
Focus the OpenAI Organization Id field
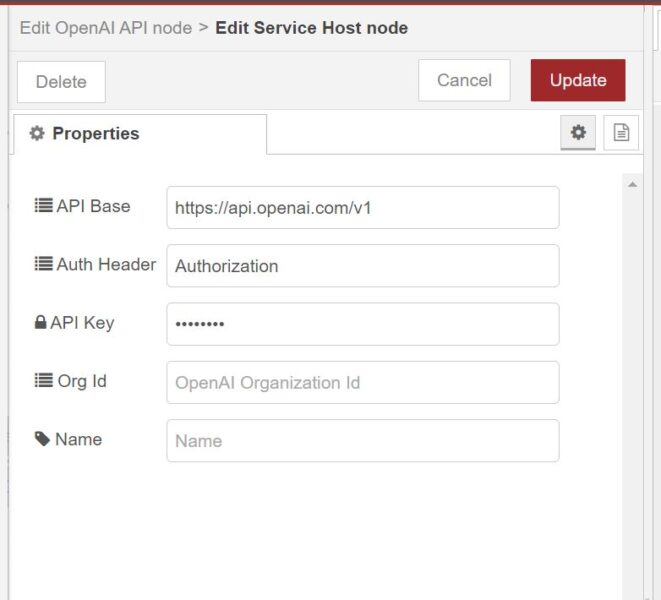click(x=362, y=382)
